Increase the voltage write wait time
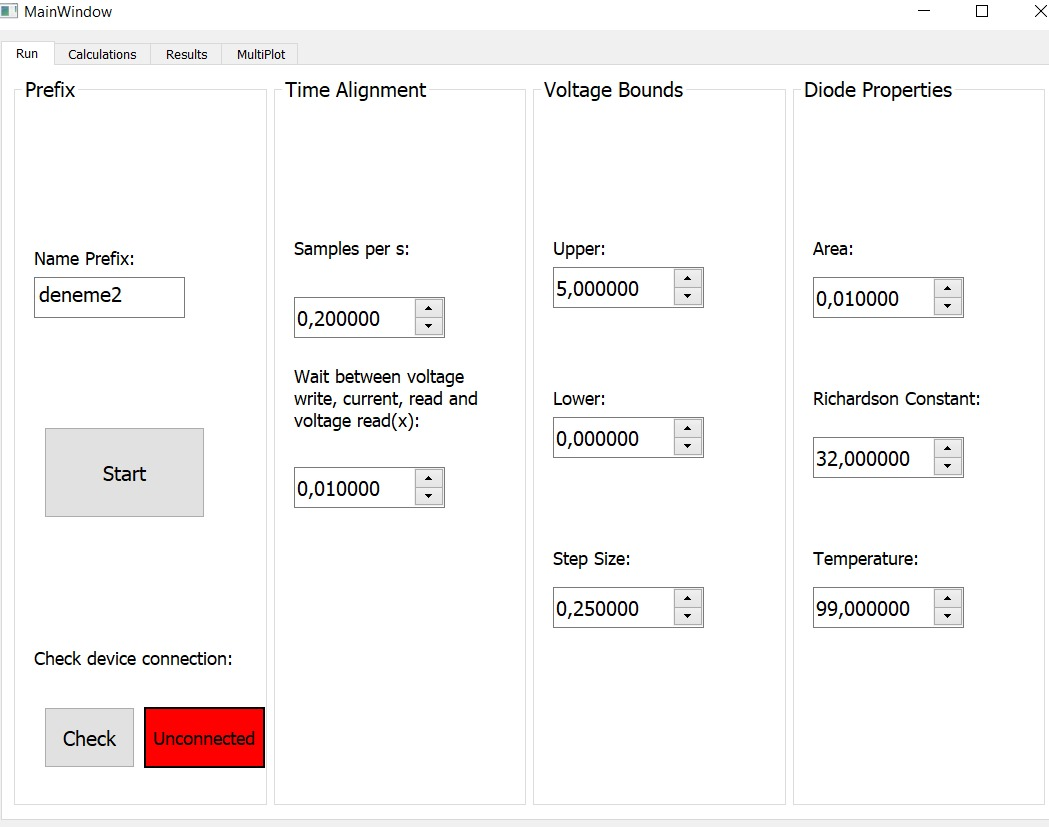The height and width of the screenshot is (827, 1049). coord(428,478)
